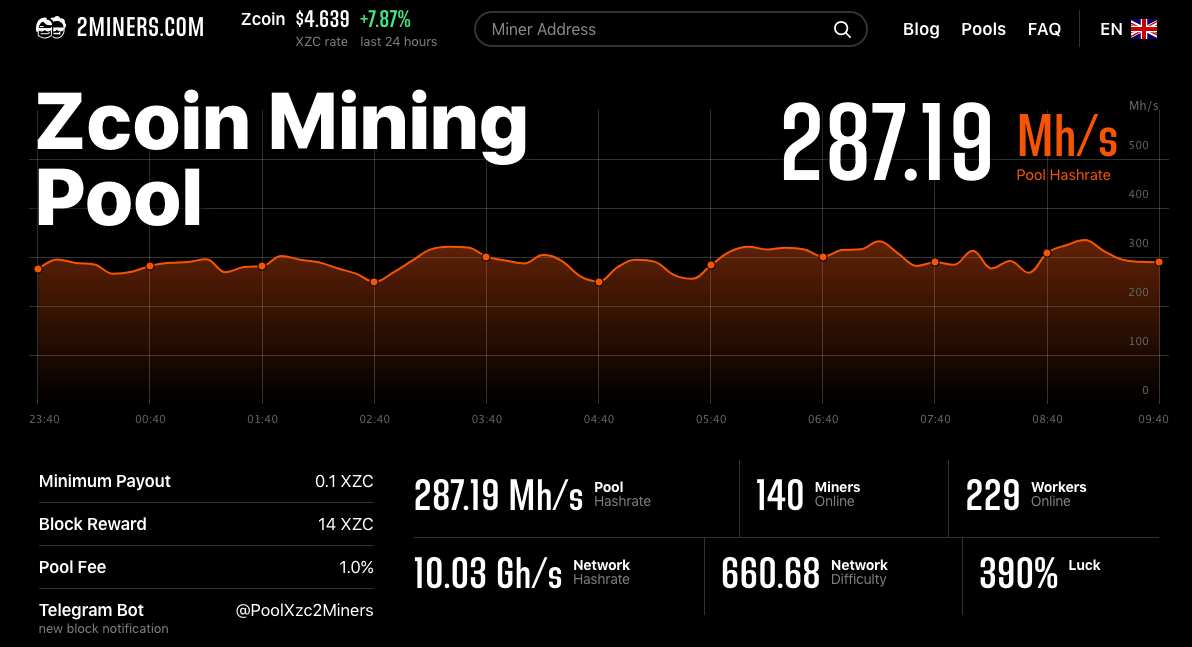This screenshot has height=647, width=1192.
Task: Click the Telegram Bot label
Action: [91, 610]
